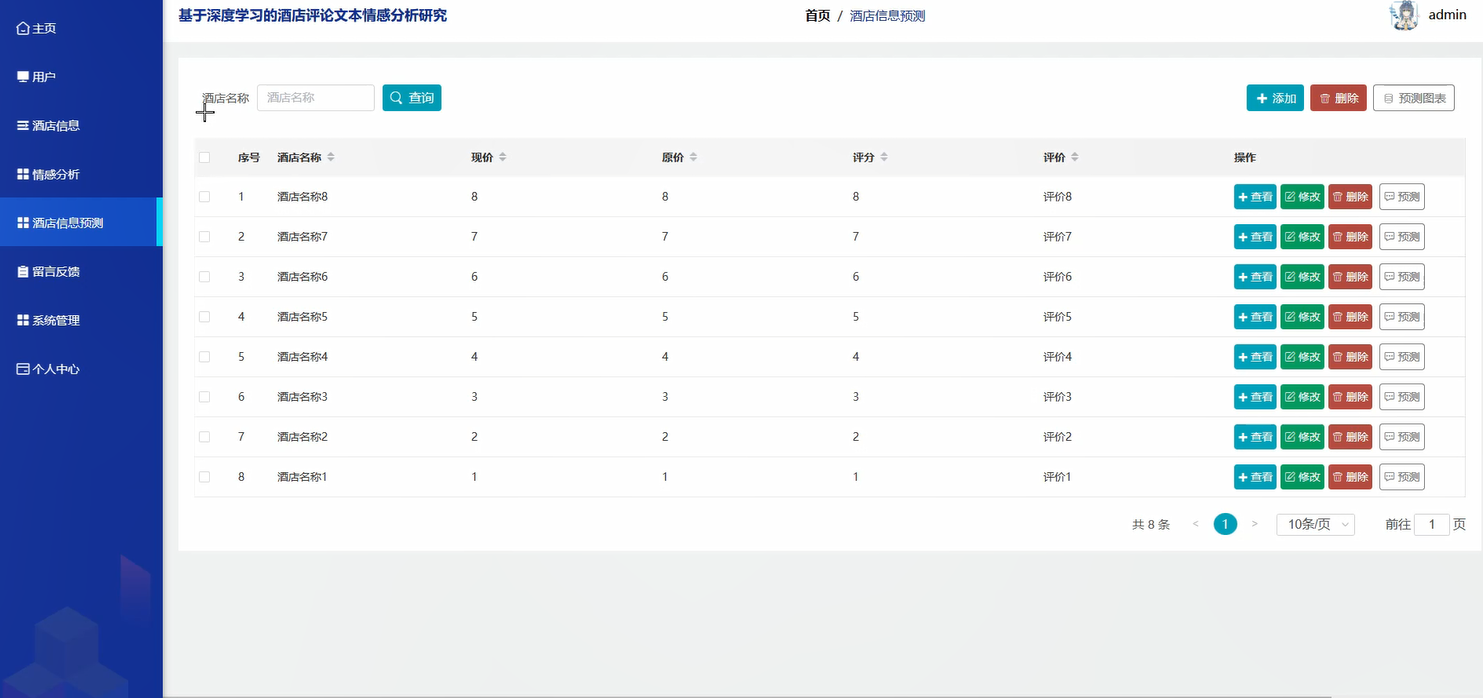Click 预测 for the 酒店名称7 row
Viewport: 1483px width, 698px height.
(1402, 237)
